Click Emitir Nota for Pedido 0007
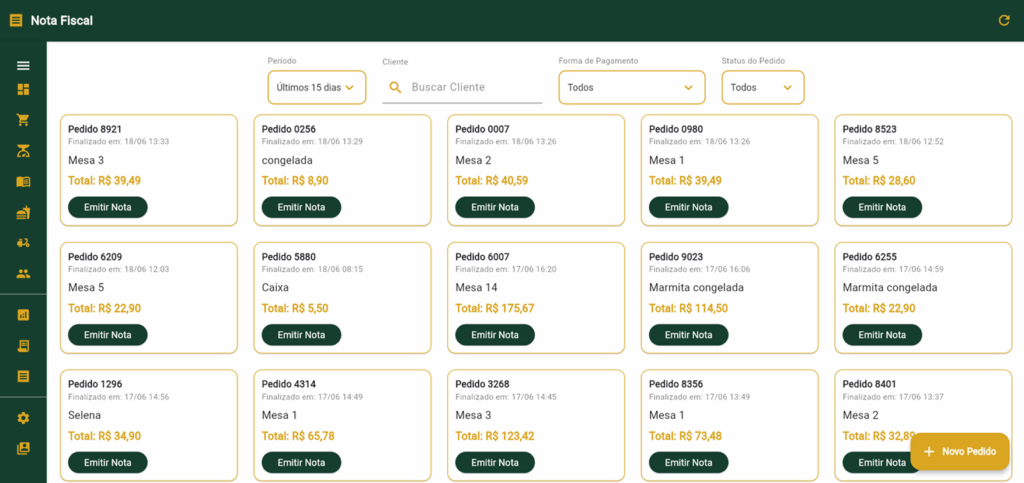The width and height of the screenshot is (1024, 483). click(x=495, y=207)
